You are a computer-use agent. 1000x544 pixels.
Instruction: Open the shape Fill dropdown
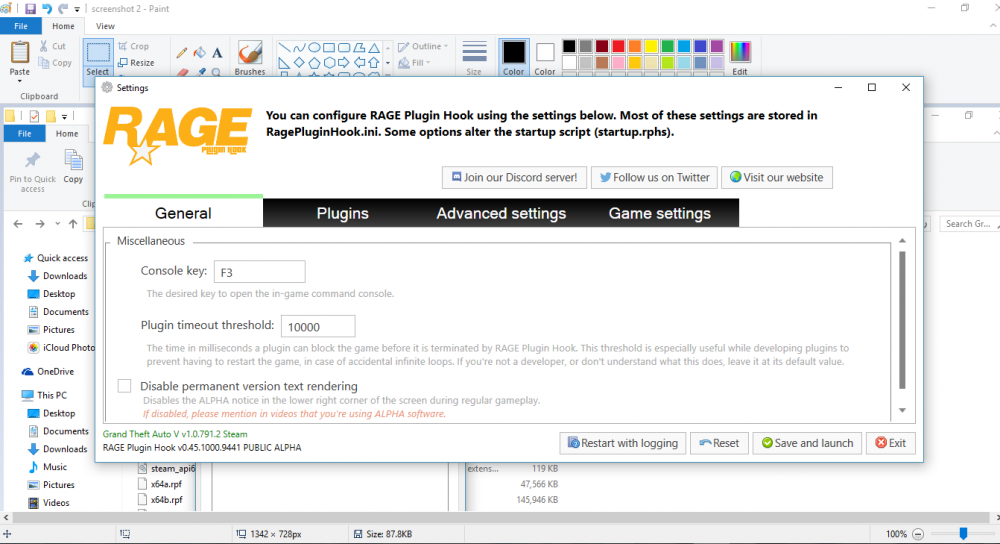415,62
